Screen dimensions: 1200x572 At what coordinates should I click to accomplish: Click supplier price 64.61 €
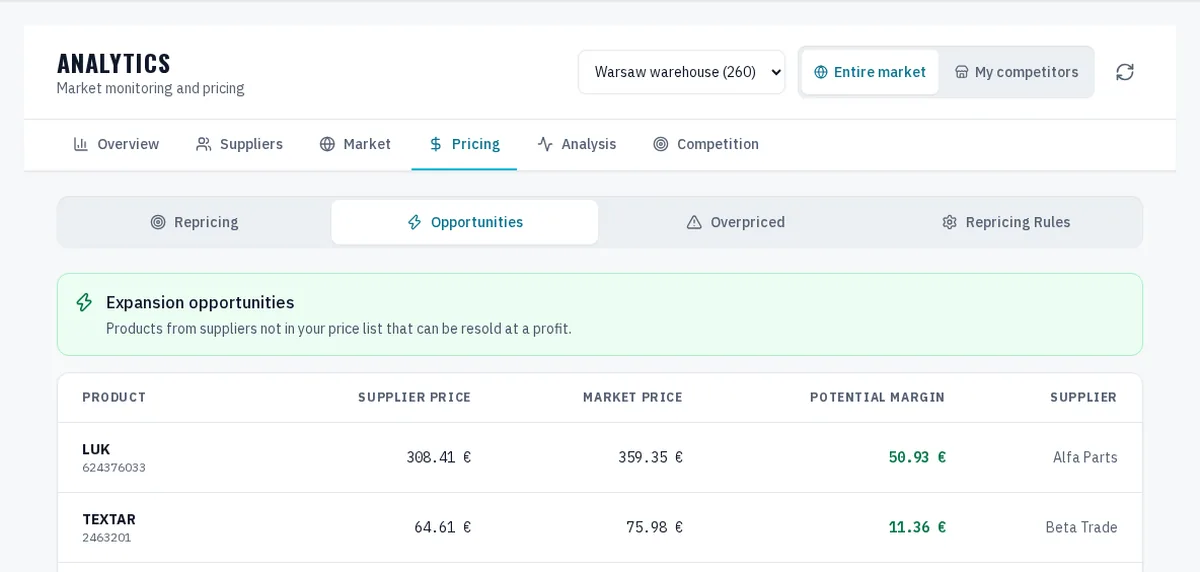[442, 527]
